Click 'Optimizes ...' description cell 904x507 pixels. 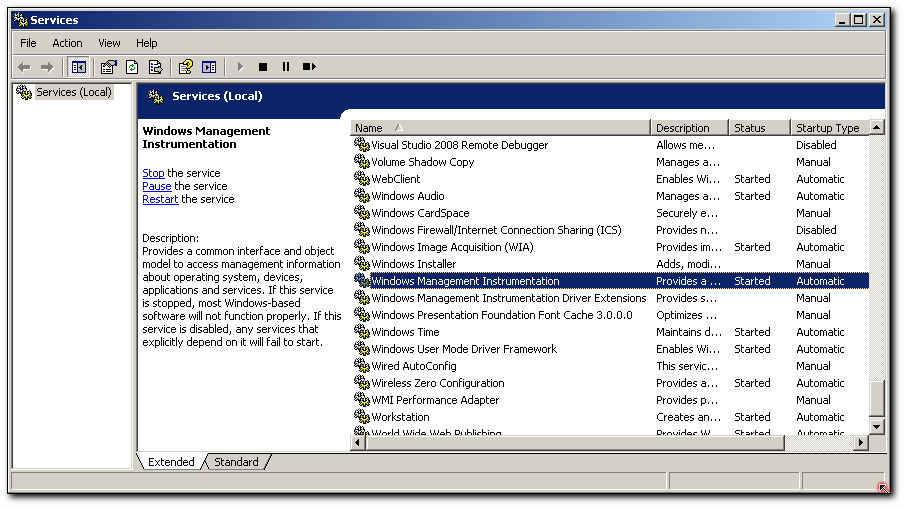click(x=686, y=316)
